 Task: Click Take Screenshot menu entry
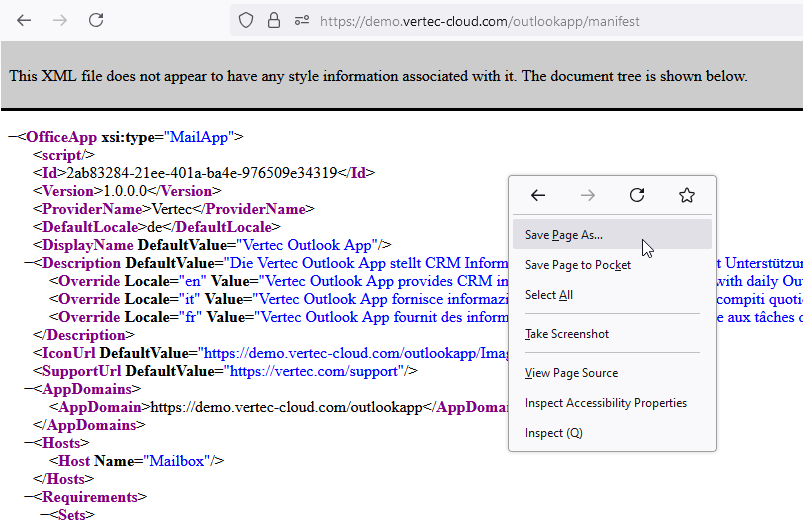567,334
